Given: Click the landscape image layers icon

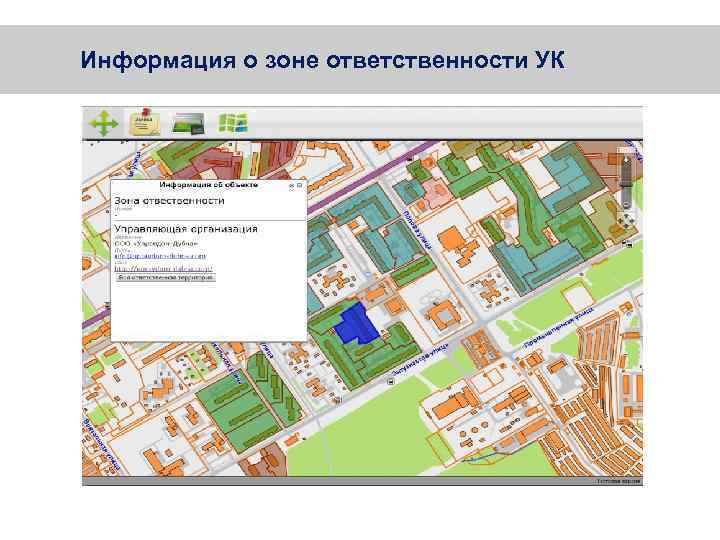Looking at the screenshot, I should pos(188,124).
